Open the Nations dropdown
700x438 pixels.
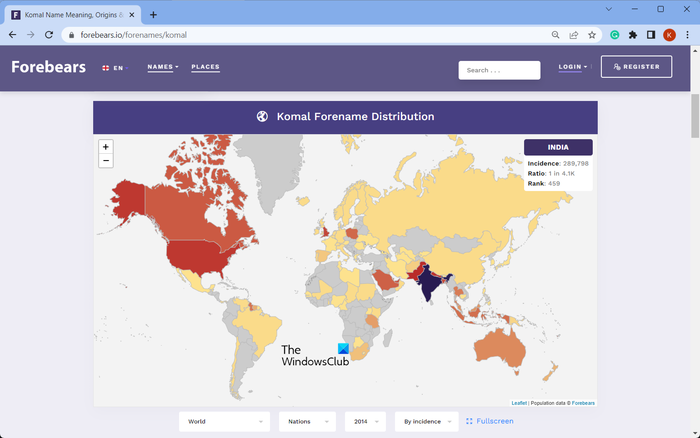pos(307,422)
